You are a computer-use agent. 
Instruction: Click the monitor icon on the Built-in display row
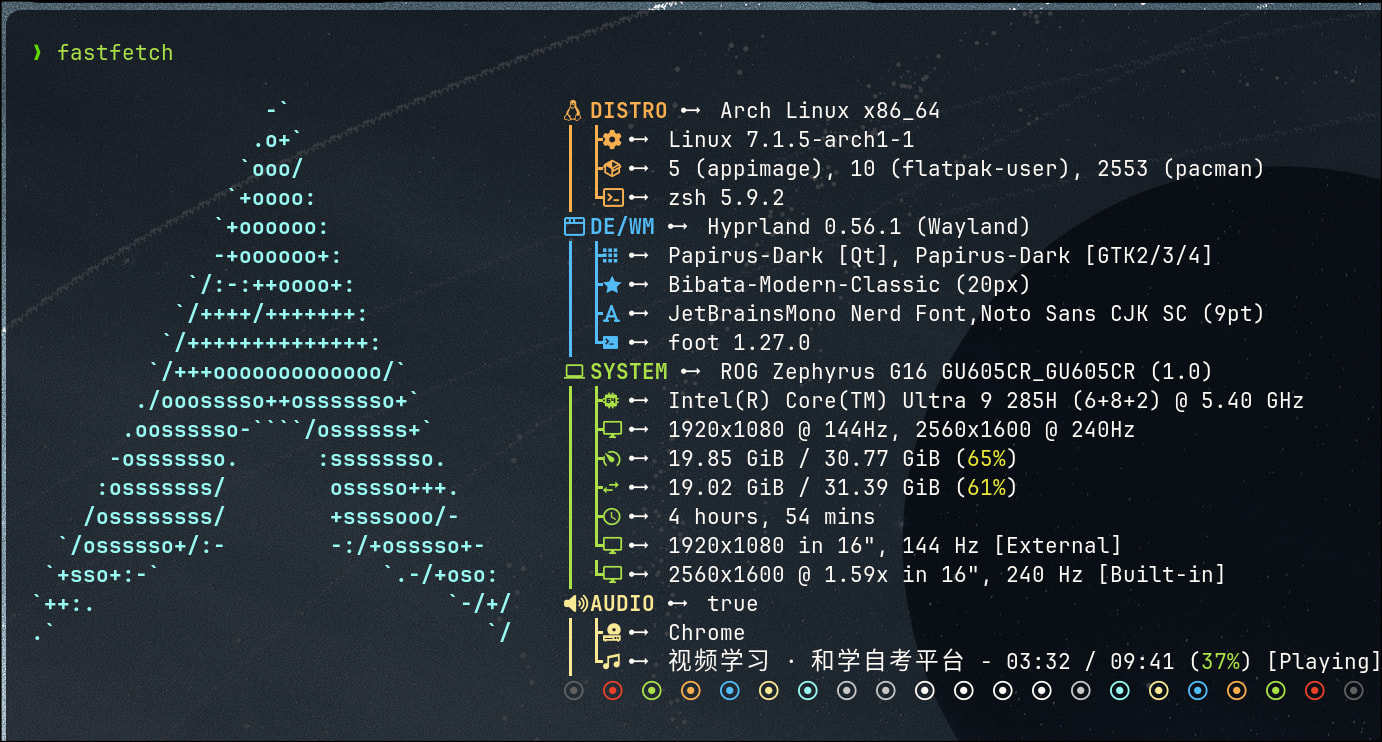[612, 575]
